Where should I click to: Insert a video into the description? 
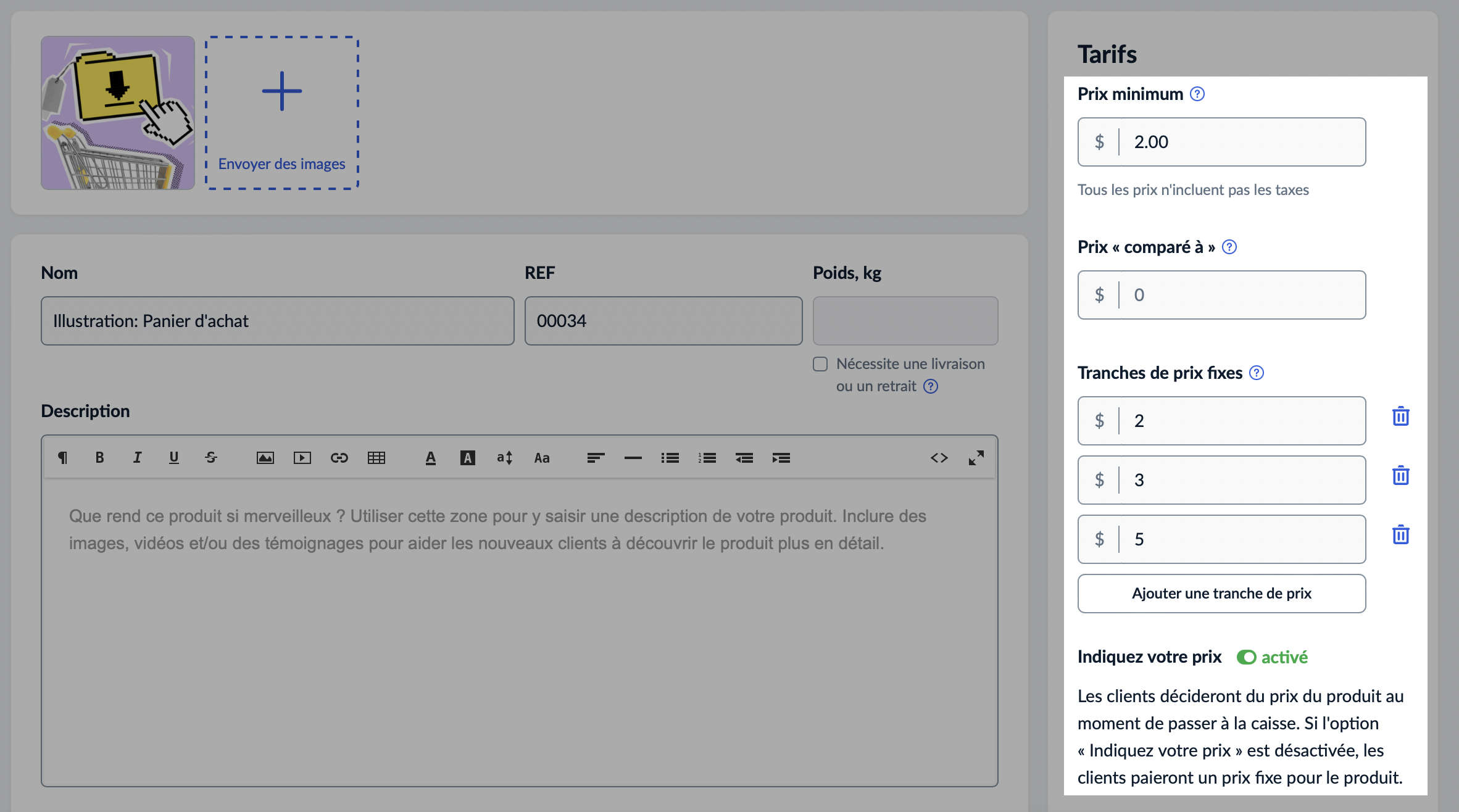click(302, 458)
